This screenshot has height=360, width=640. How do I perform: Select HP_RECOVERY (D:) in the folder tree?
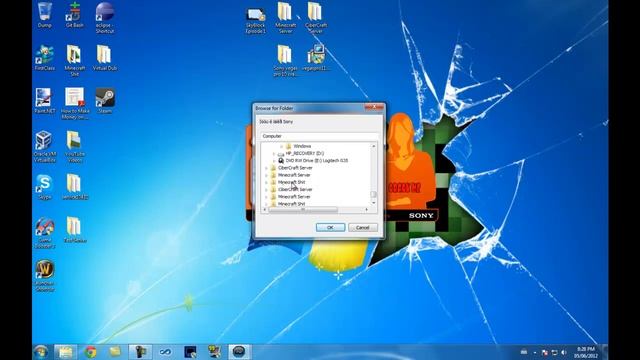(x=304, y=153)
